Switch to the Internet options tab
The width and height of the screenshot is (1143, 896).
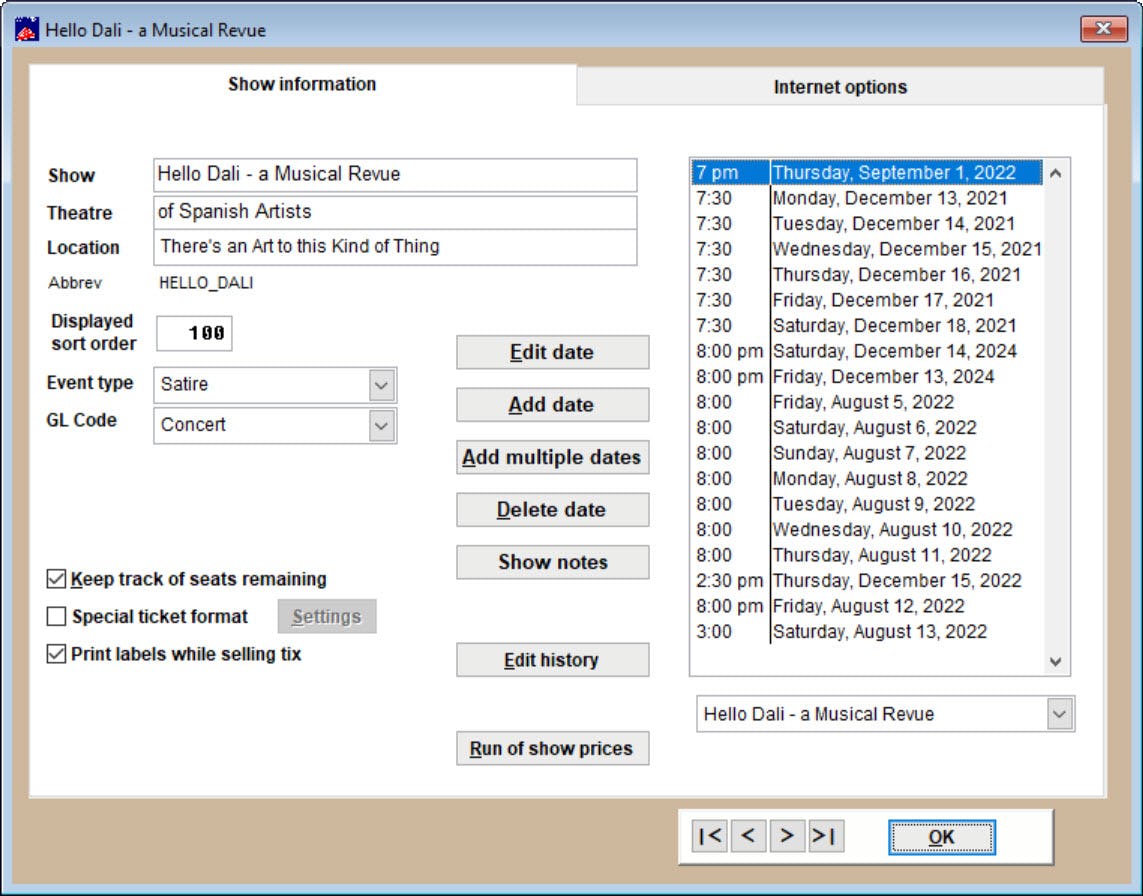point(838,87)
